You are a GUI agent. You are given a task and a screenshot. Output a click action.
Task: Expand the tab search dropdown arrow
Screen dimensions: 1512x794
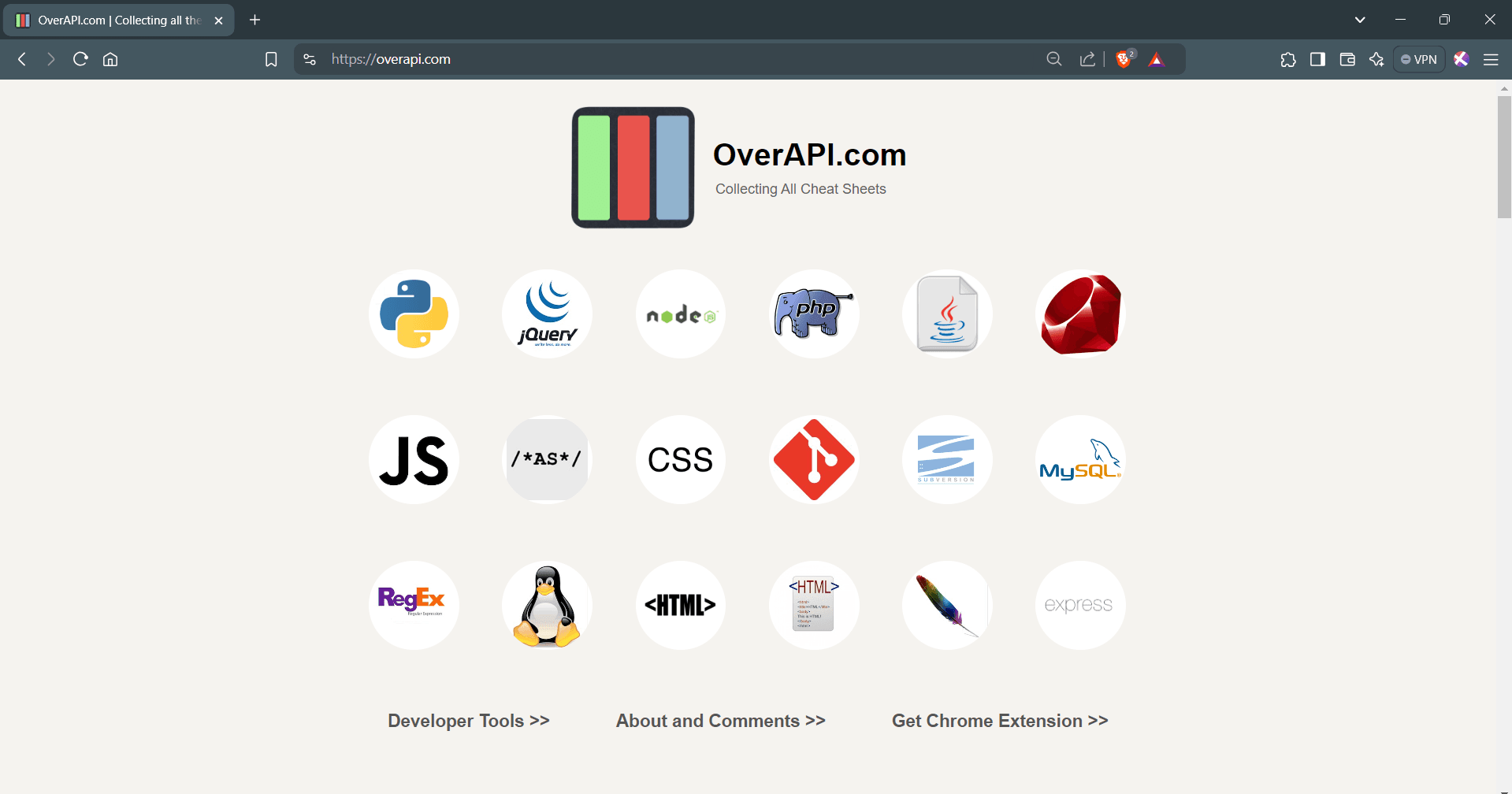point(1360,20)
